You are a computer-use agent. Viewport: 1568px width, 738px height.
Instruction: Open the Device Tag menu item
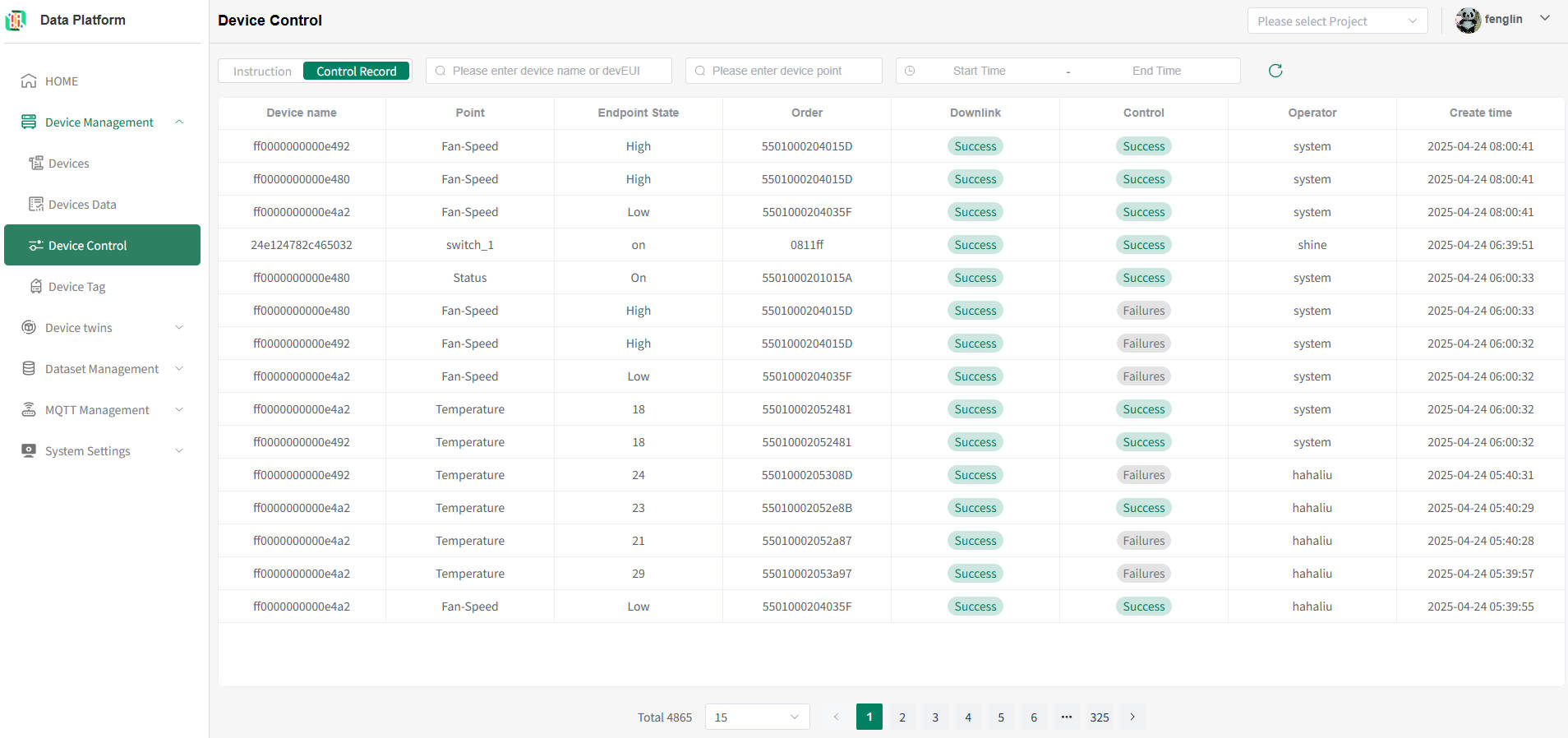pyautogui.click(x=102, y=286)
